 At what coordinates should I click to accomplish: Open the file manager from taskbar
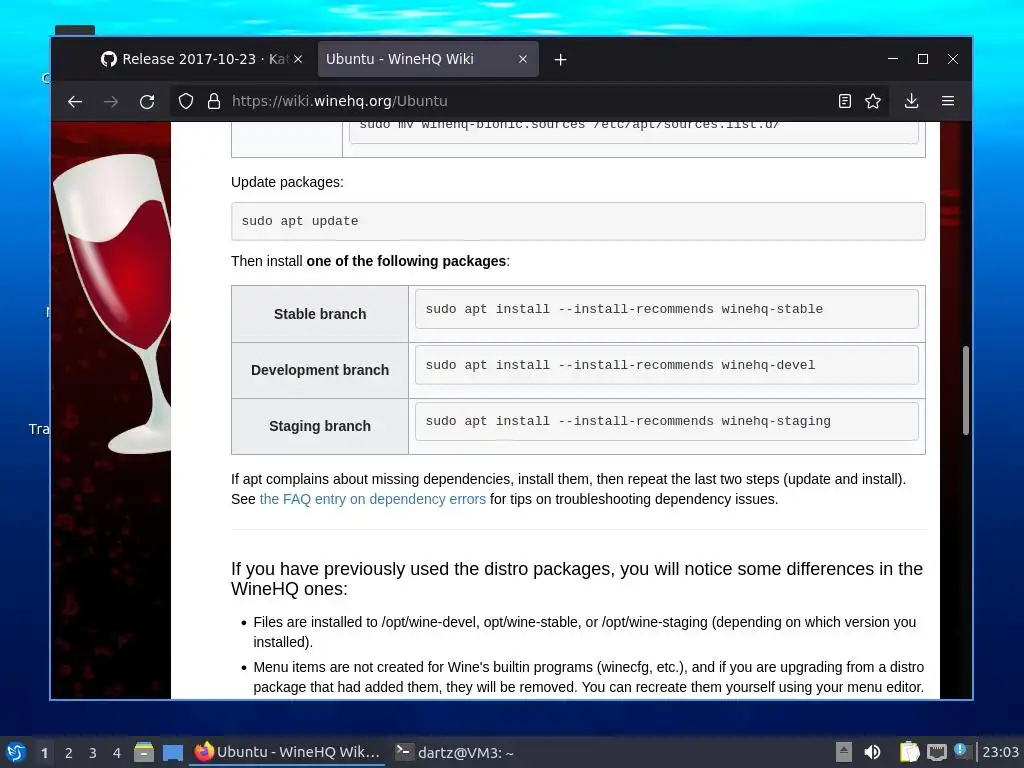pos(144,752)
